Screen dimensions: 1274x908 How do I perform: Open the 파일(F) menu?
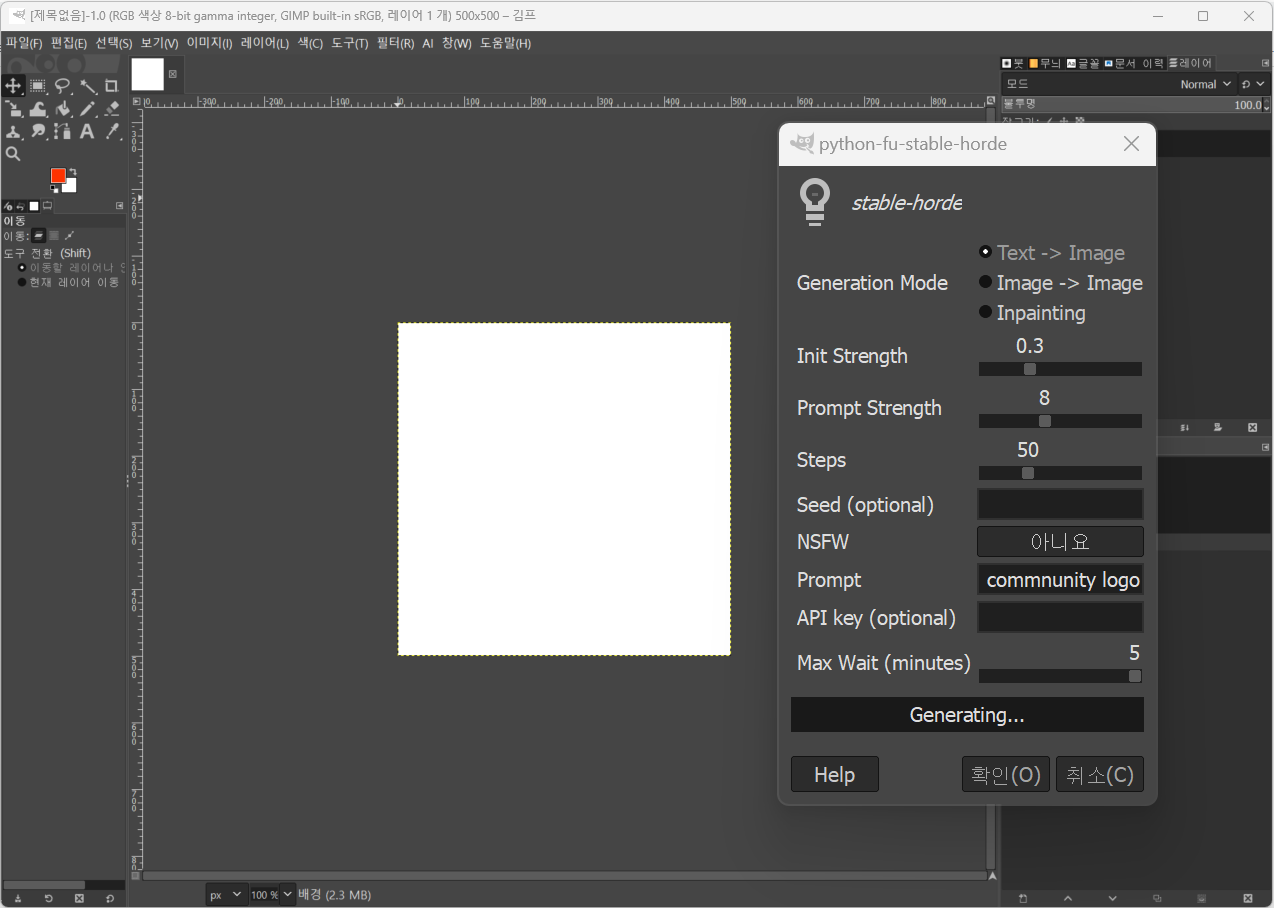tap(24, 43)
